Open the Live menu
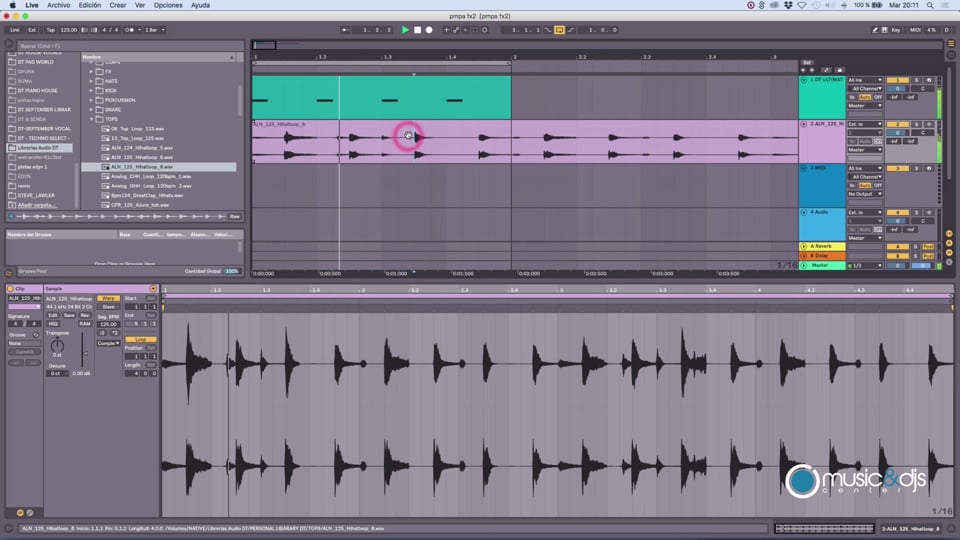 [32, 5]
